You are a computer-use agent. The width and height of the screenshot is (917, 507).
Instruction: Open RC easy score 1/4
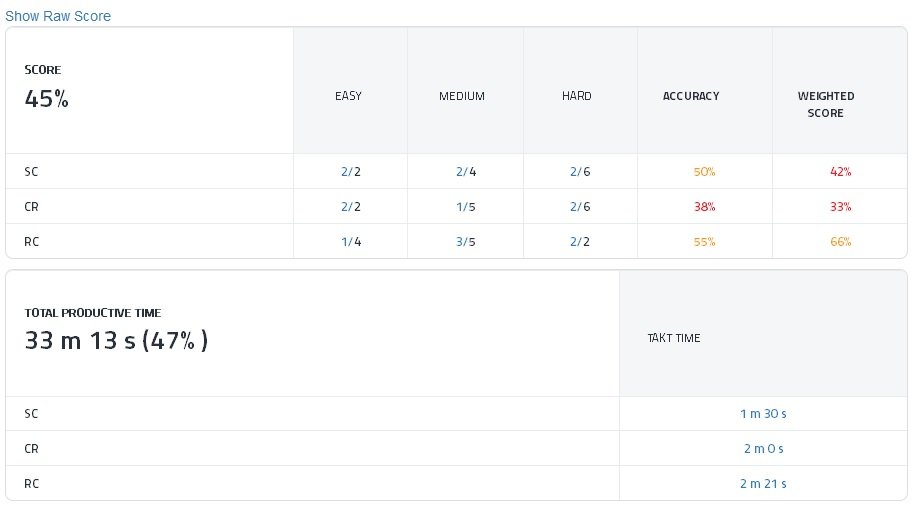(x=350, y=241)
